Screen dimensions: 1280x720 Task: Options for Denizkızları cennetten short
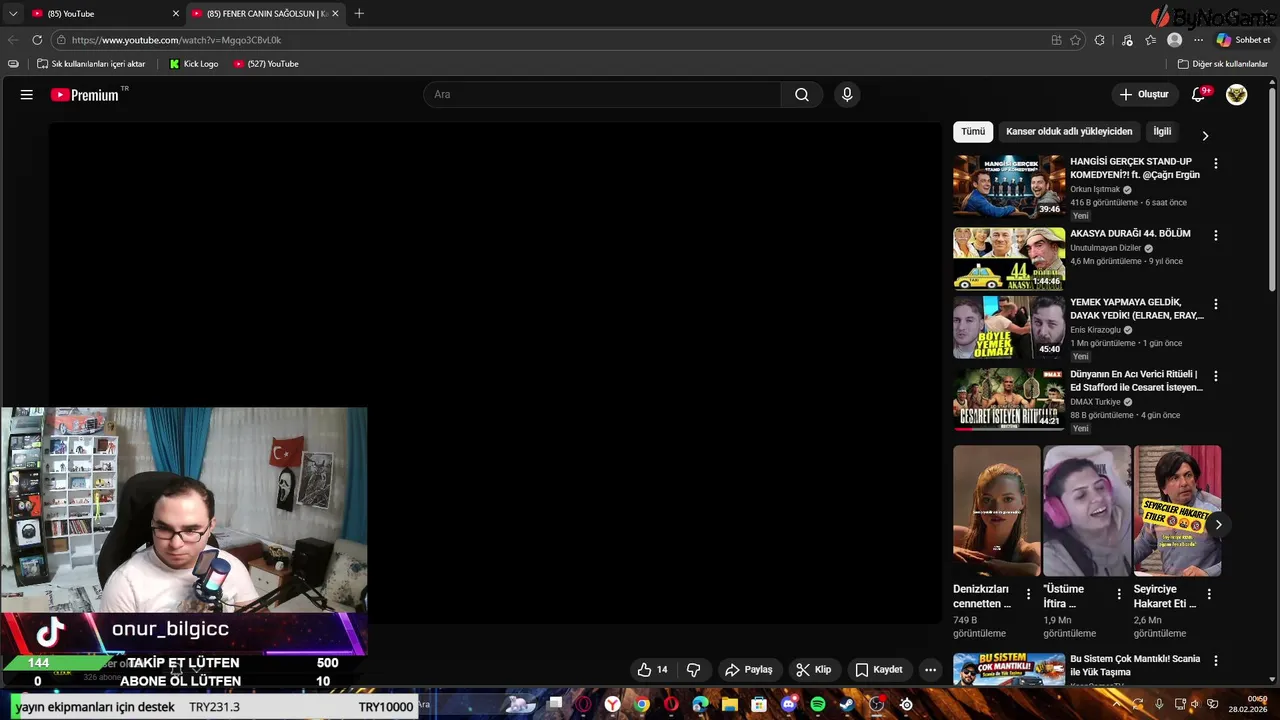click(x=1028, y=594)
